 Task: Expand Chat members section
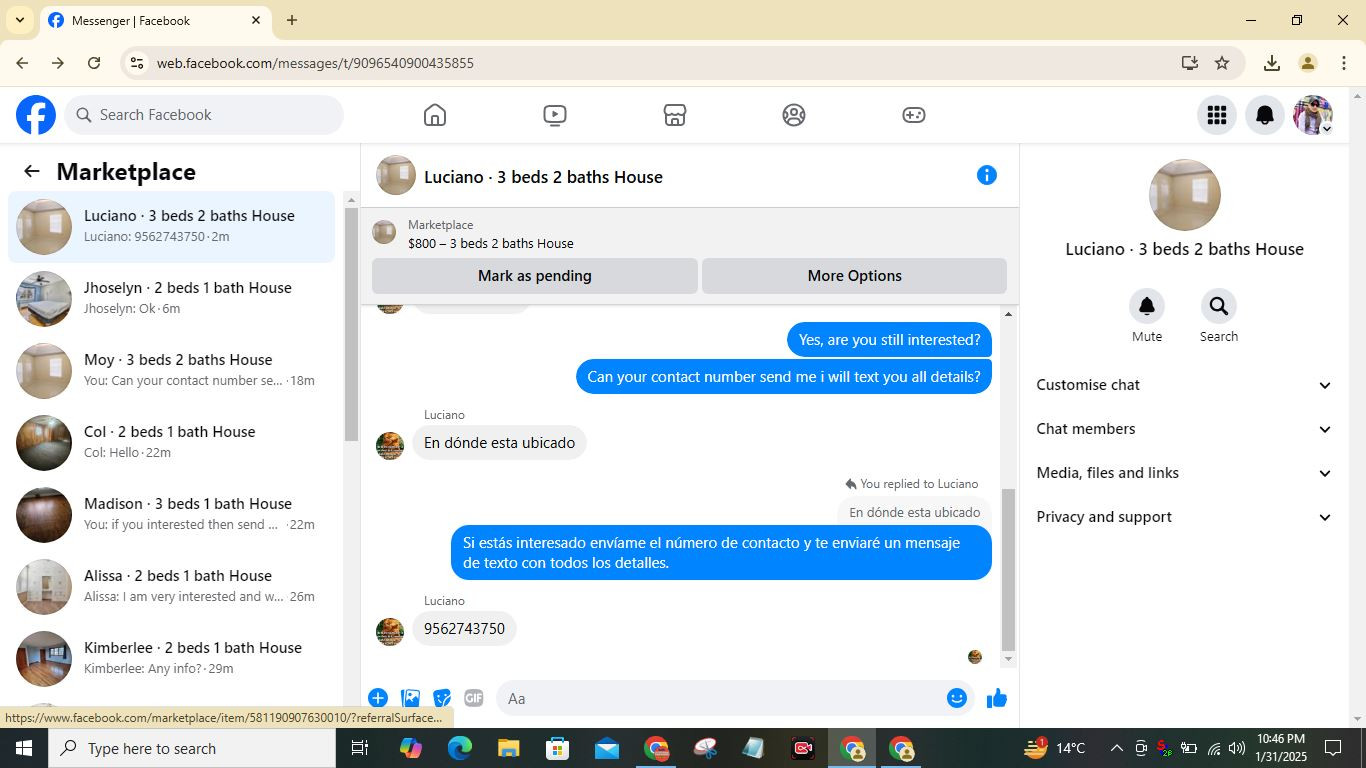(x=1185, y=429)
